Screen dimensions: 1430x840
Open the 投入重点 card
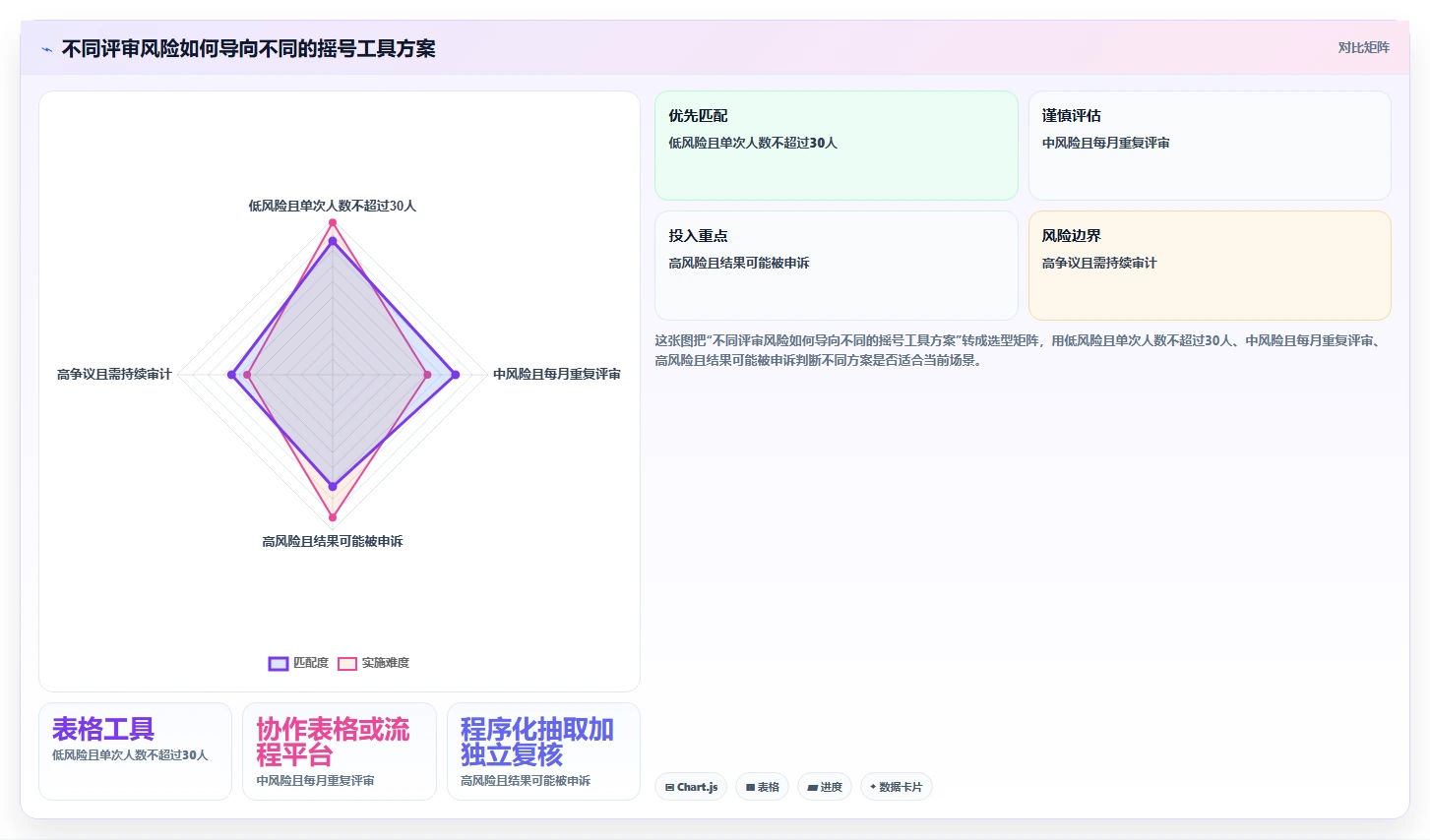pyautogui.click(x=837, y=266)
